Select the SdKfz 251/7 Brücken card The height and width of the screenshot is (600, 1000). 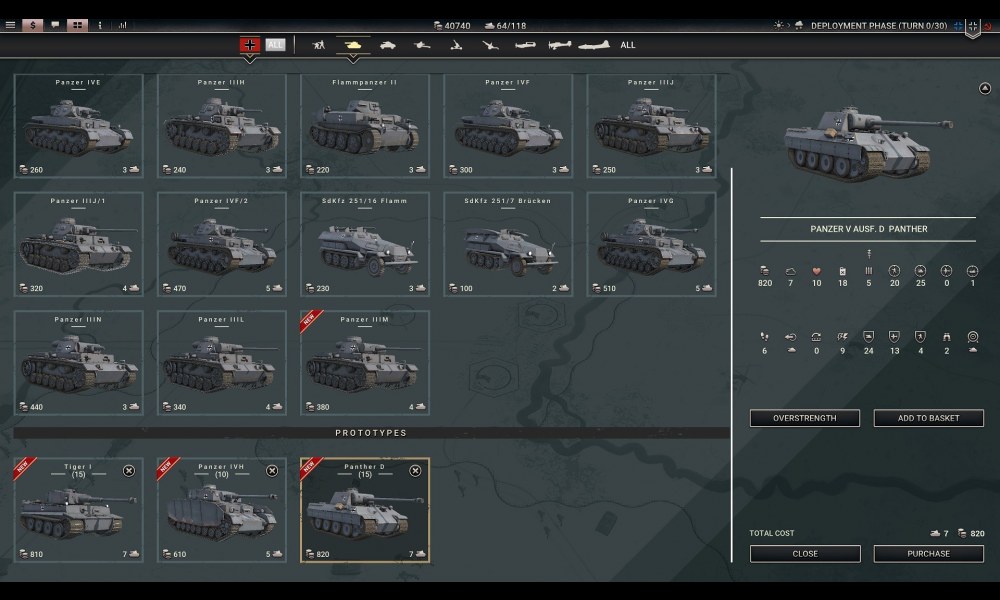coord(508,244)
